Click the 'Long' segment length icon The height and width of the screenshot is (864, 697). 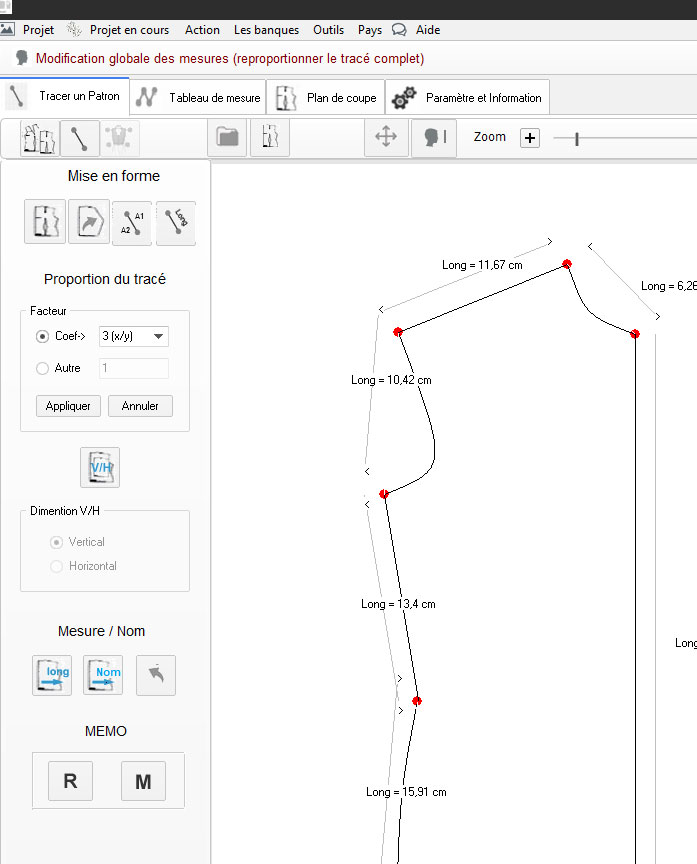click(176, 222)
